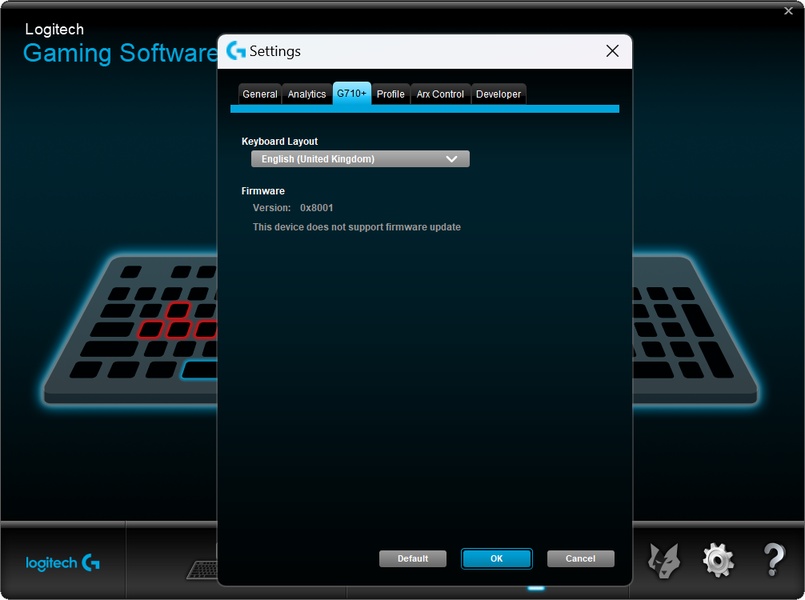
Task: Click the settings gear icon in bottom bar
Action: (x=718, y=561)
